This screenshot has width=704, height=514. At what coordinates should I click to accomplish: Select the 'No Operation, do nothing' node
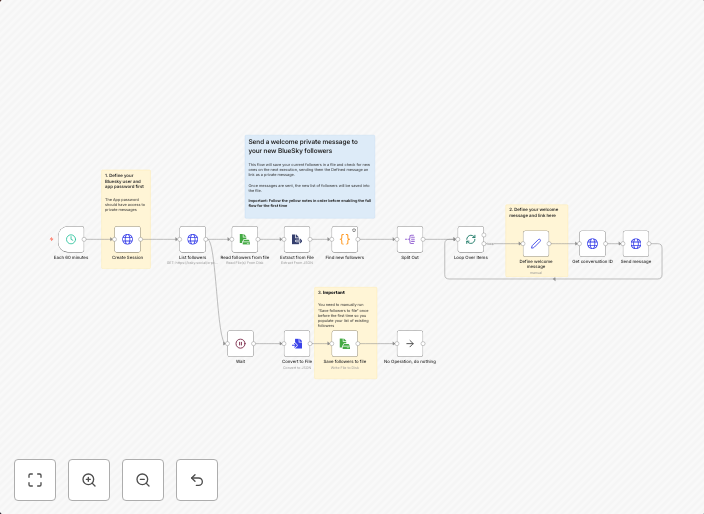[x=410, y=343]
